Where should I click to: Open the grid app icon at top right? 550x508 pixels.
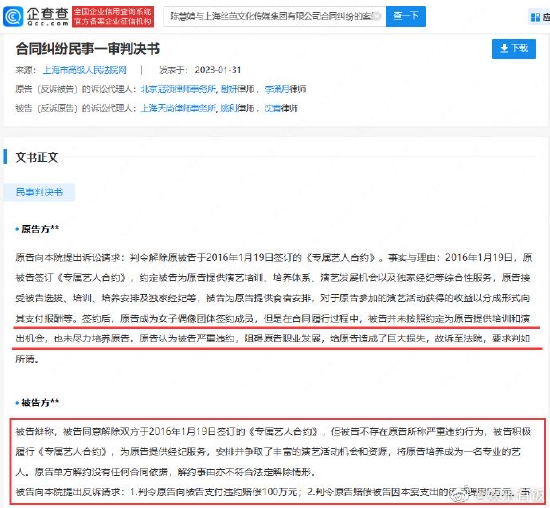click(x=535, y=17)
